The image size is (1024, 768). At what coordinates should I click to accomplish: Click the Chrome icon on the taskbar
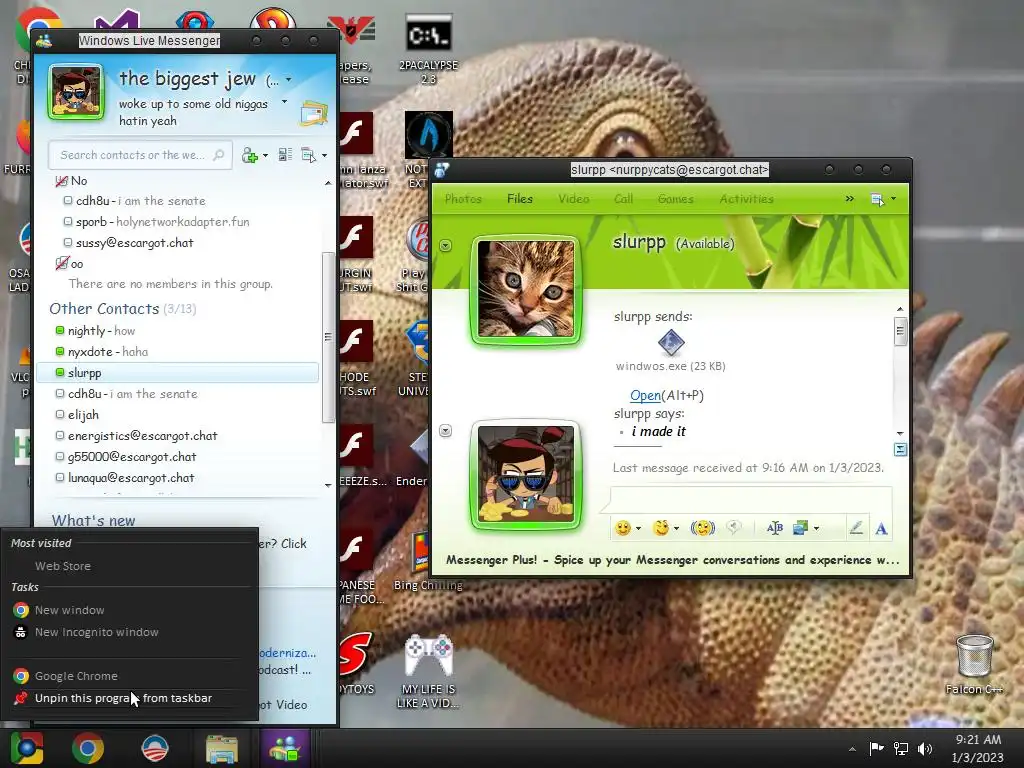coord(88,748)
